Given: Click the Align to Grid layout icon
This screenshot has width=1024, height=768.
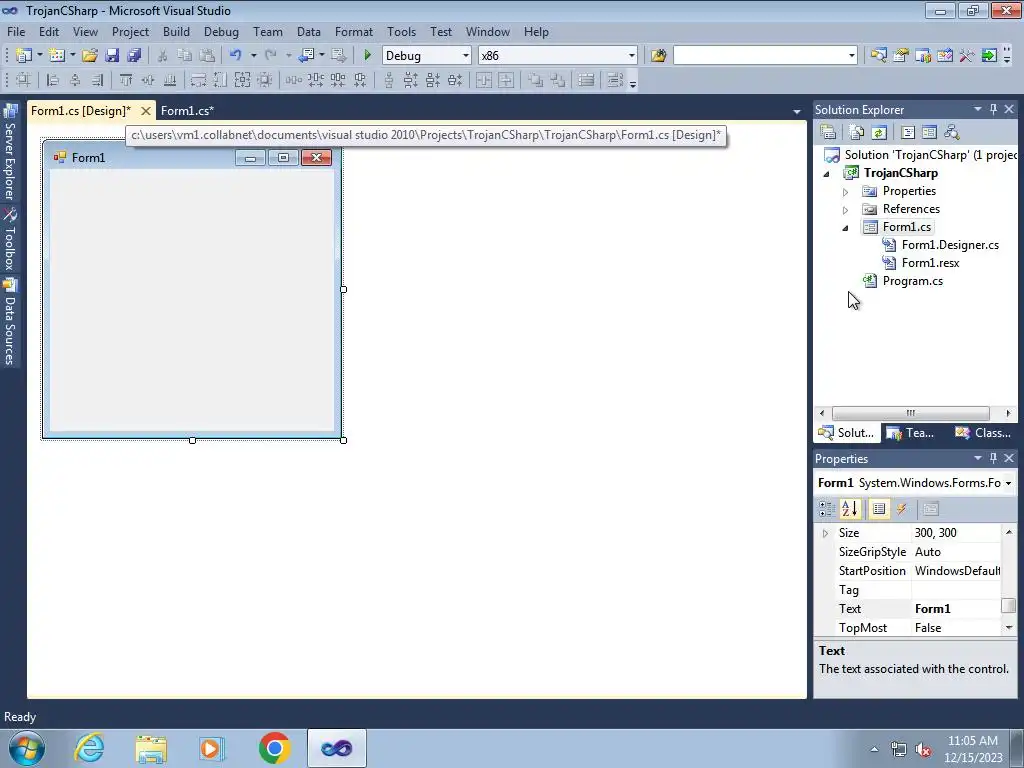Looking at the screenshot, I should (x=23, y=80).
